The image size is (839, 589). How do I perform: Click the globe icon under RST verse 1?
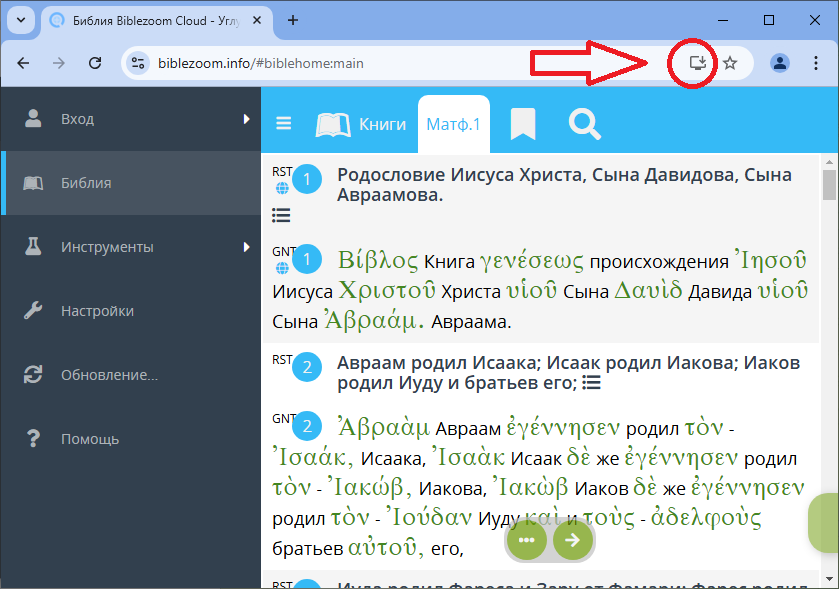(282, 188)
